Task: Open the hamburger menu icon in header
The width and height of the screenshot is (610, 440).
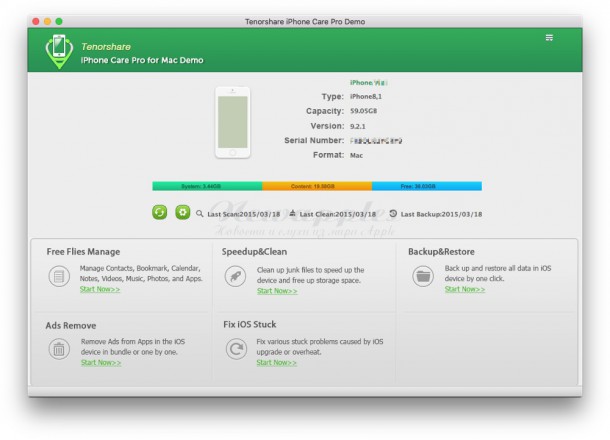Action: coord(549,38)
